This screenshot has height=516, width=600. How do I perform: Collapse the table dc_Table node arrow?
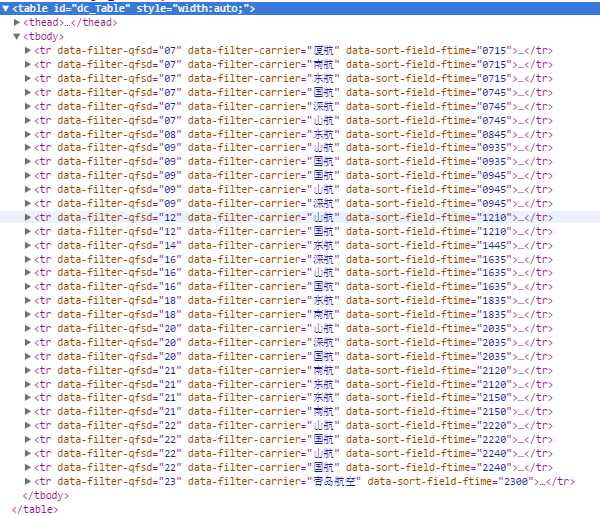click(x=5, y=8)
